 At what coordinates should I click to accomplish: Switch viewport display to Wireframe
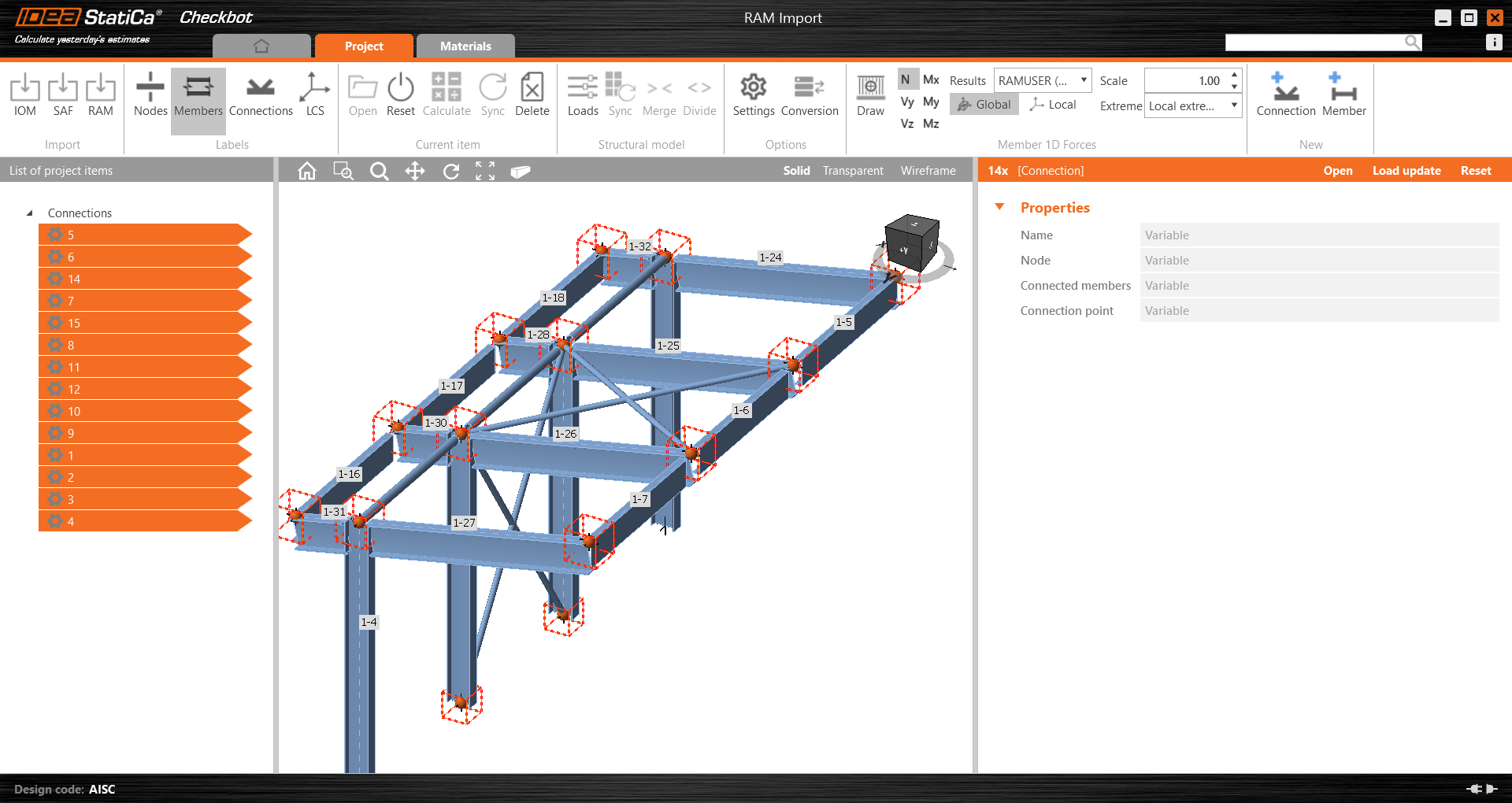tap(928, 170)
